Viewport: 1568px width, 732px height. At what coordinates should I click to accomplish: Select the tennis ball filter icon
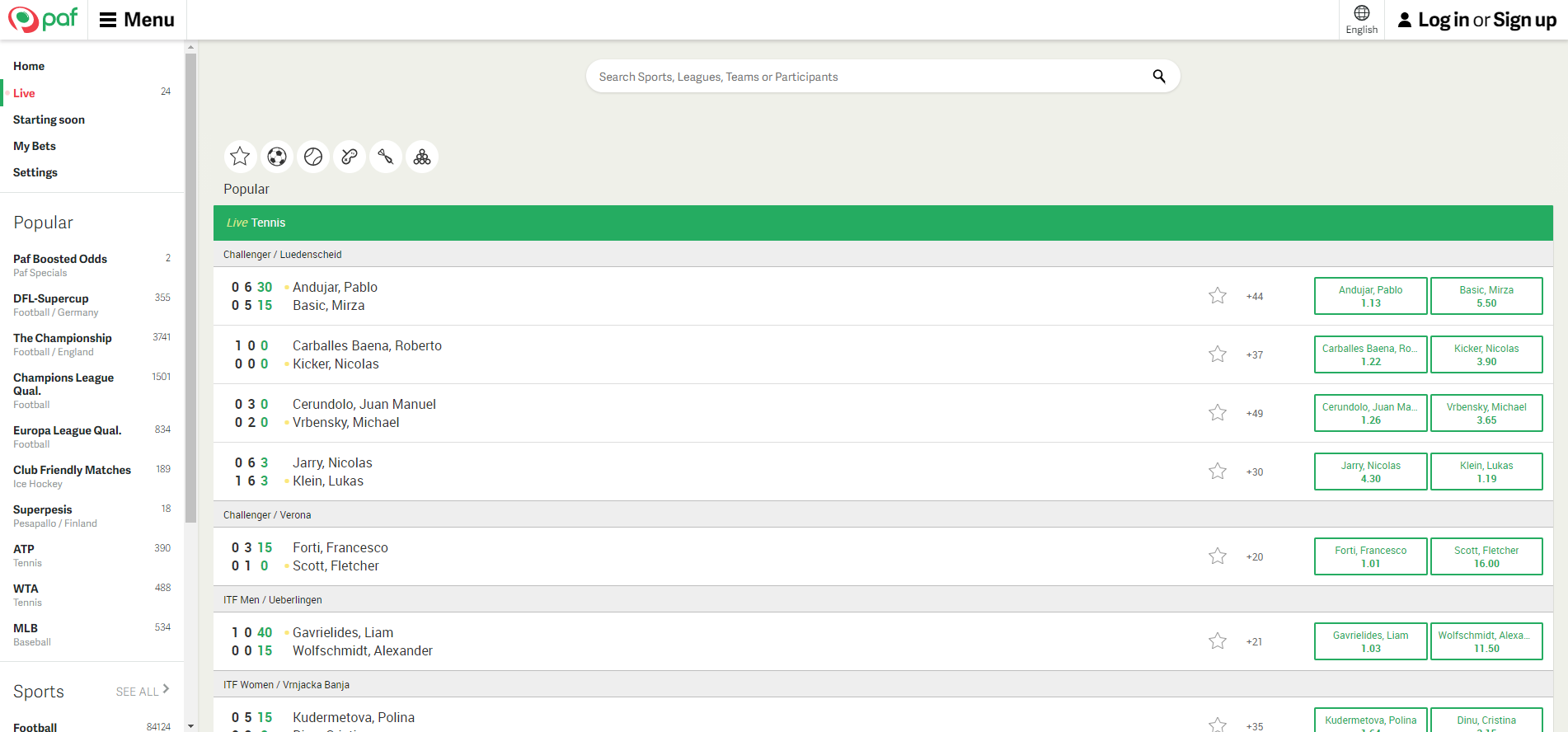(313, 157)
